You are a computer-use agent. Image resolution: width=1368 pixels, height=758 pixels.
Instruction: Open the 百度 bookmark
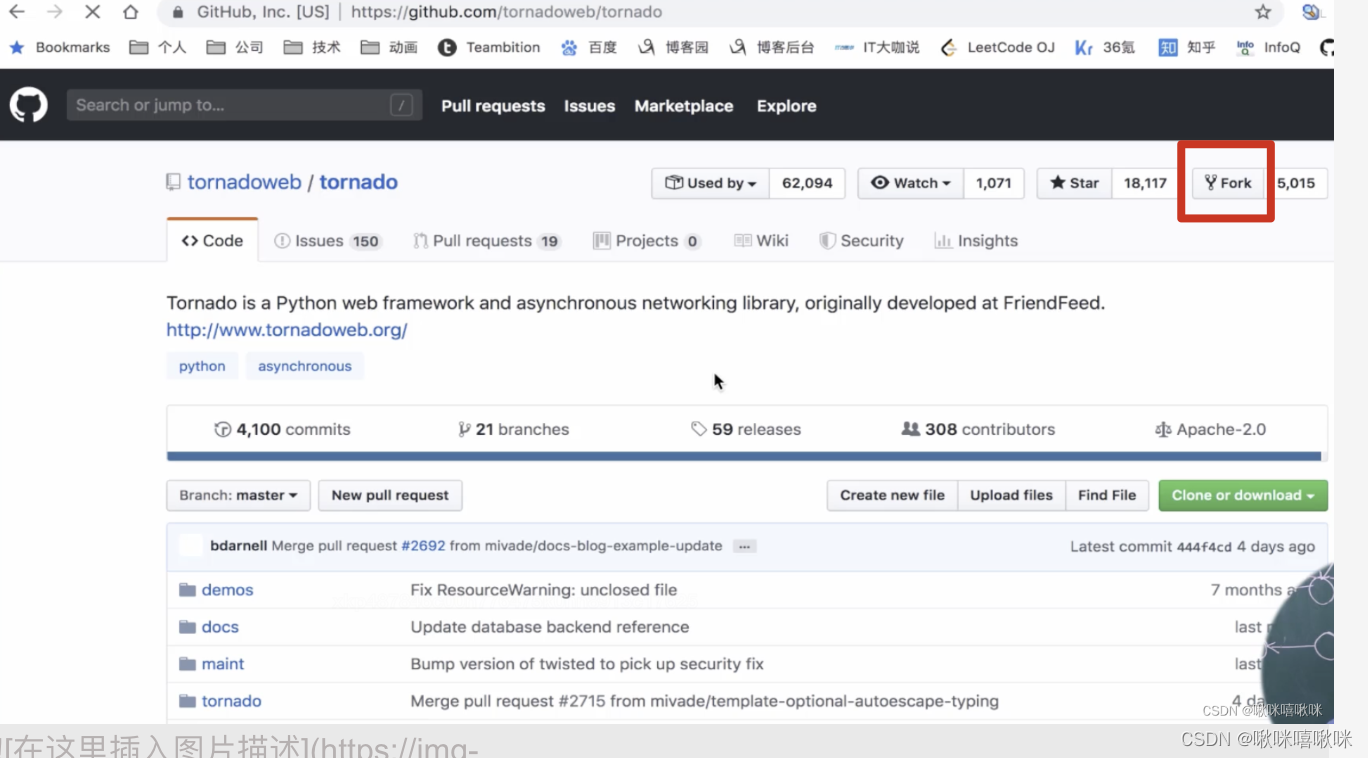coord(589,47)
